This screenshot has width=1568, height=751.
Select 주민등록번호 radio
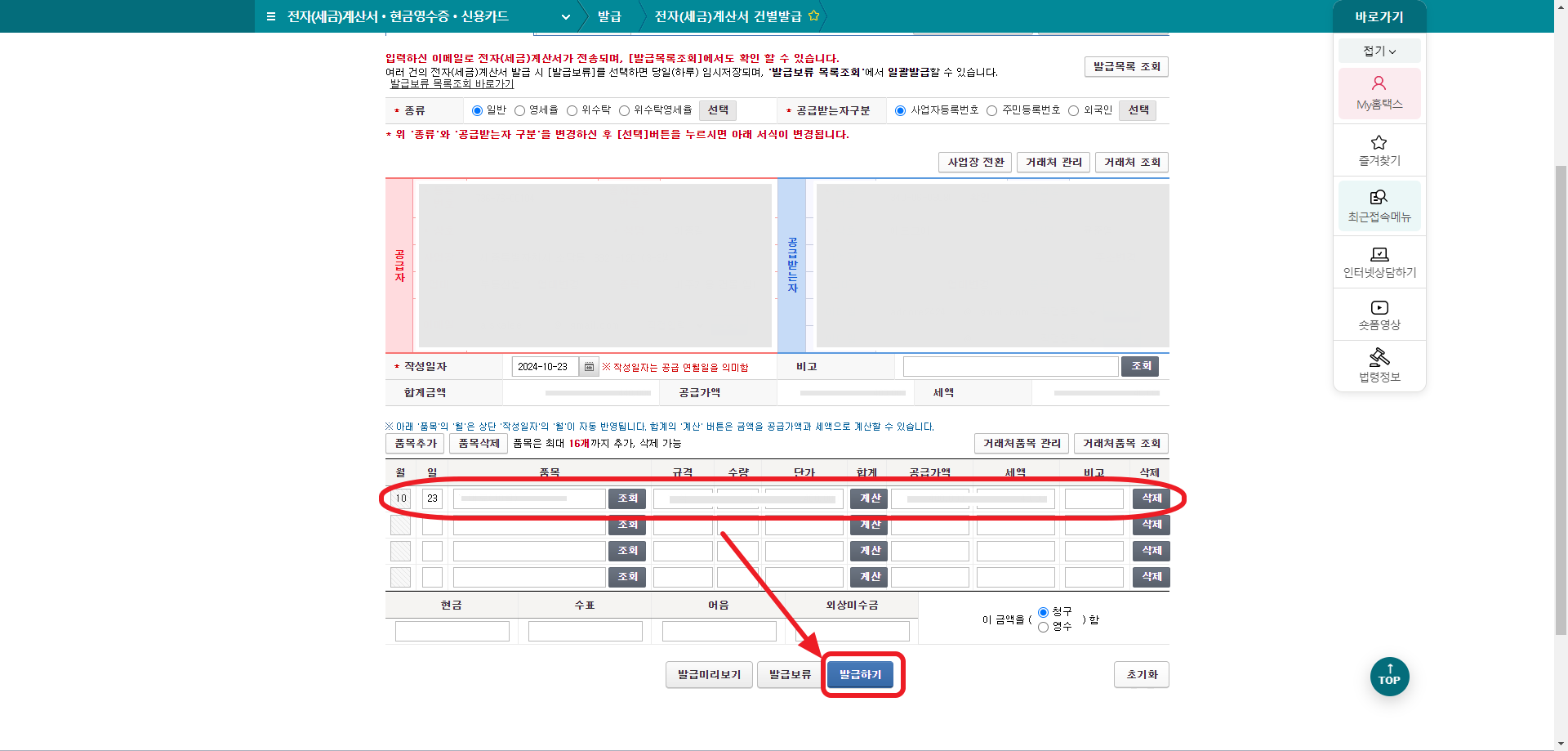[x=991, y=110]
